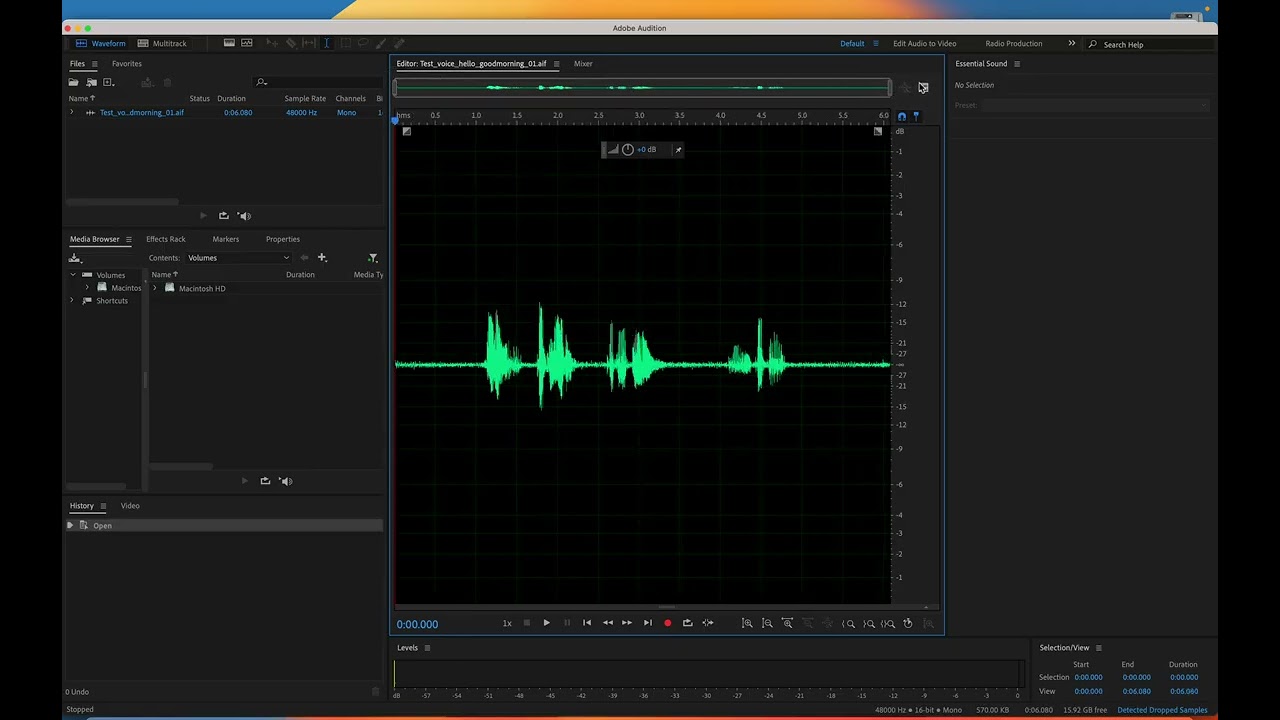Image resolution: width=1280 pixels, height=720 pixels.
Task: Toggle snapping magnet icon on timeline
Action: pyautogui.click(x=902, y=117)
